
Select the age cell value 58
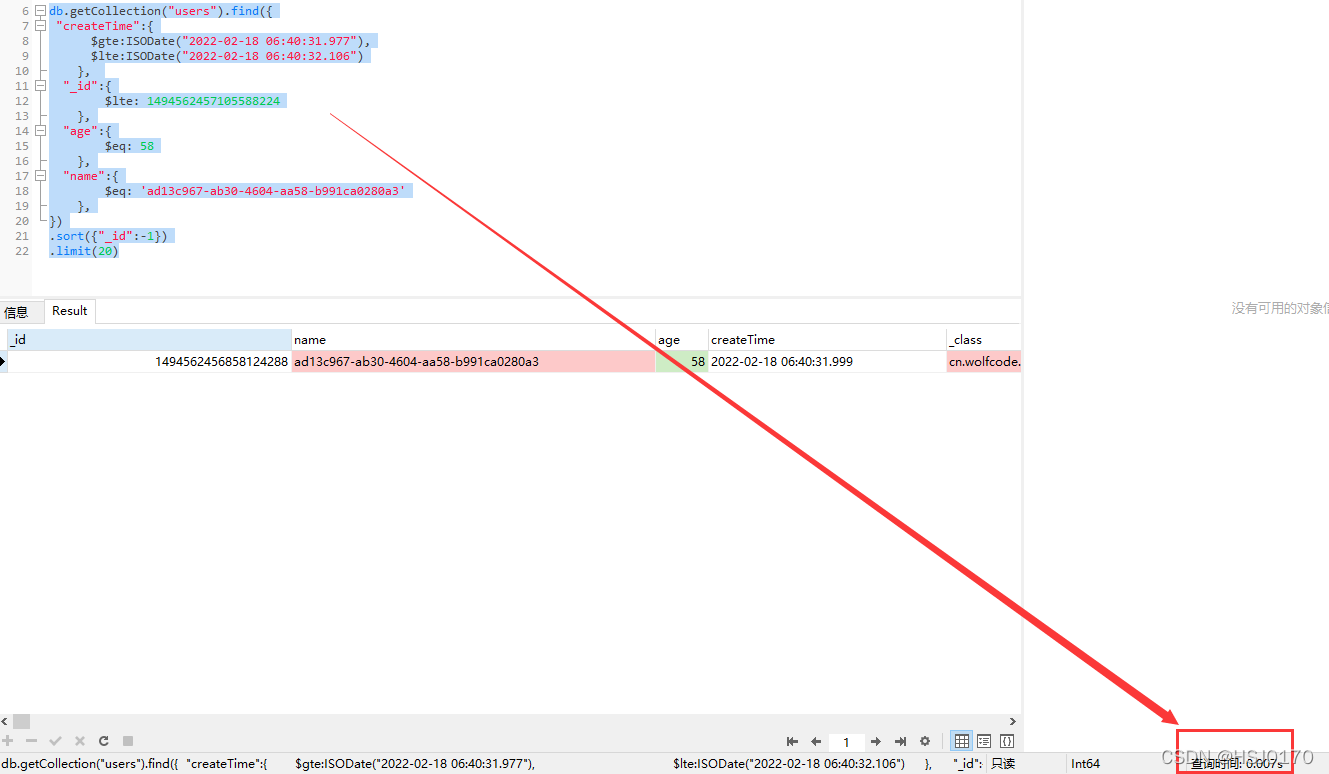682,362
